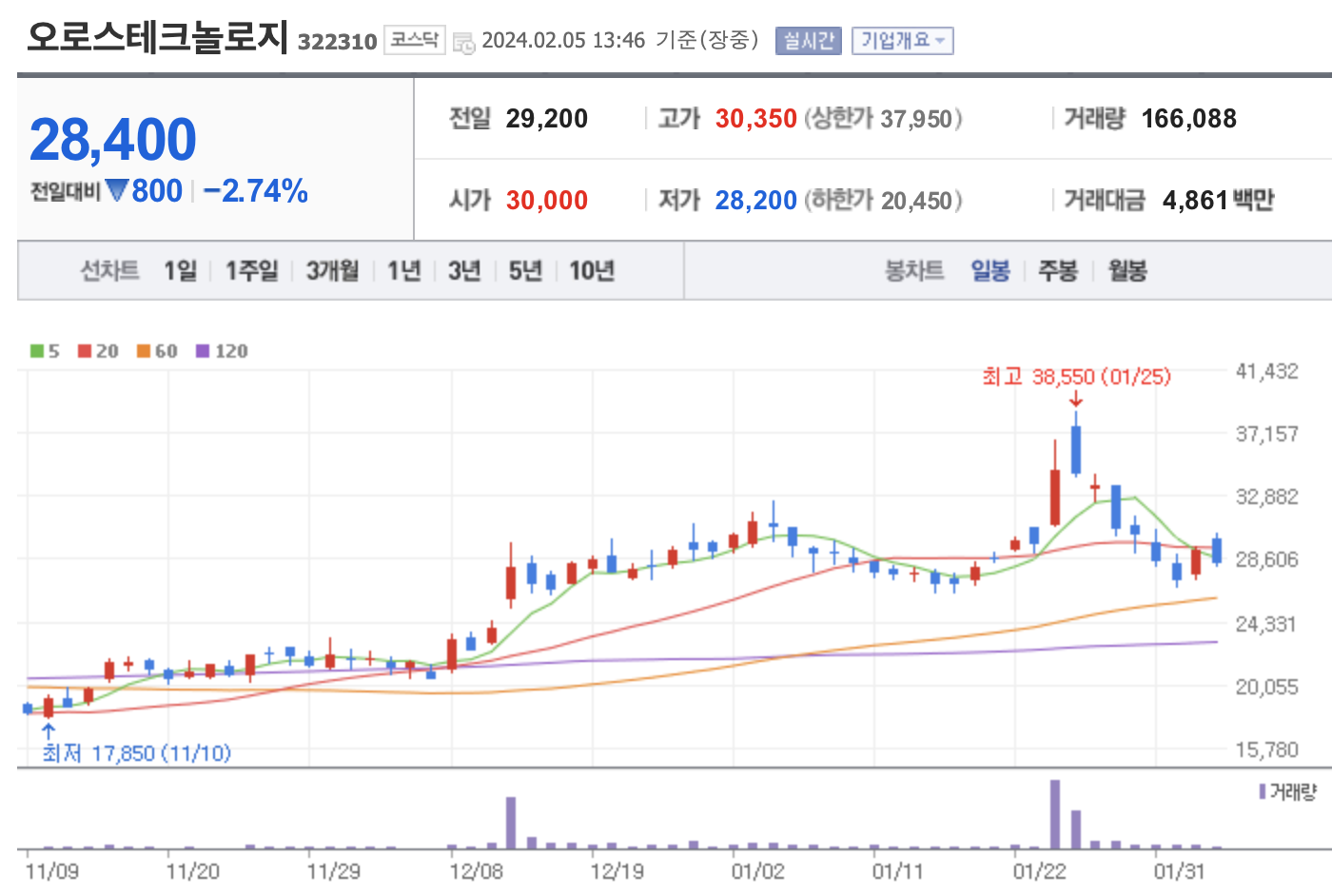The height and width of the screenshot is (896, 1332).
Task: Switch to 주봉 weekly candle chart
Action: pos(1058,271)
